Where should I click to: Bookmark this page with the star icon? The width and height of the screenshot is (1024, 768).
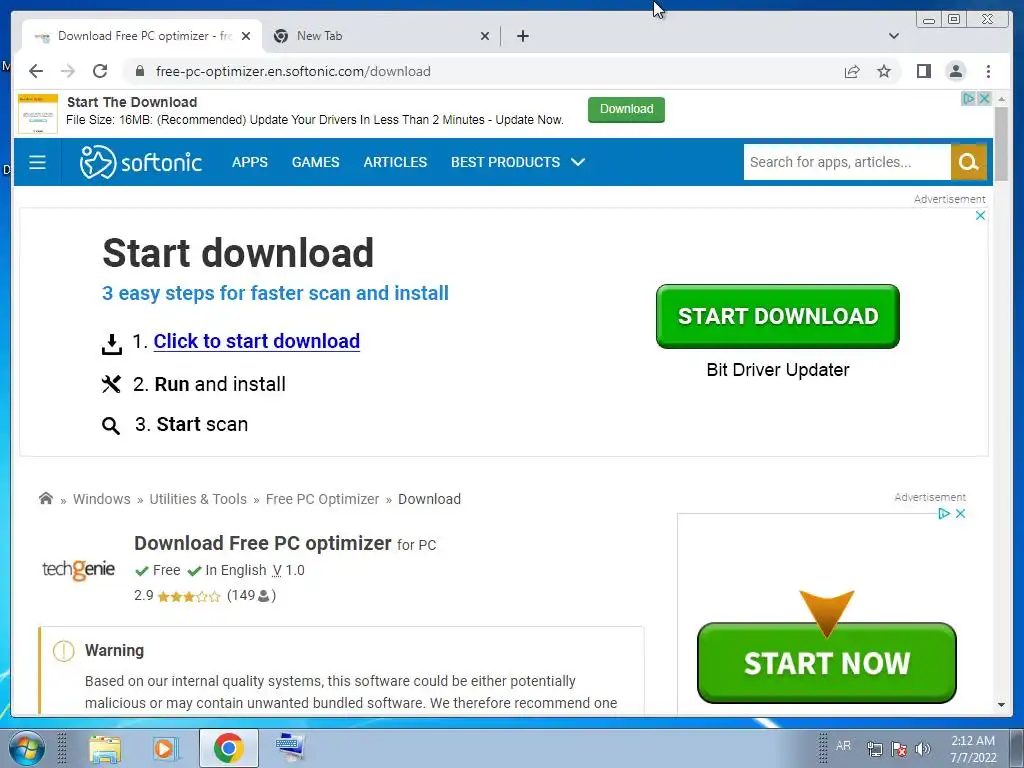(884, 71)
